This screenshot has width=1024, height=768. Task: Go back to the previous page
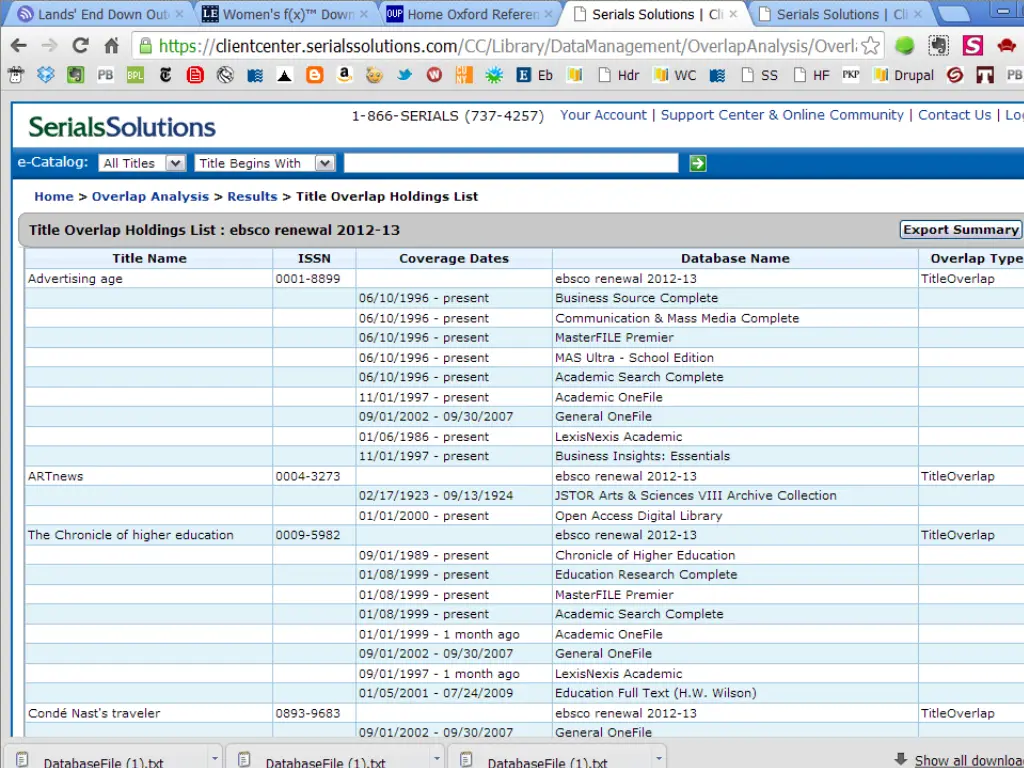[x=19, y=46]
